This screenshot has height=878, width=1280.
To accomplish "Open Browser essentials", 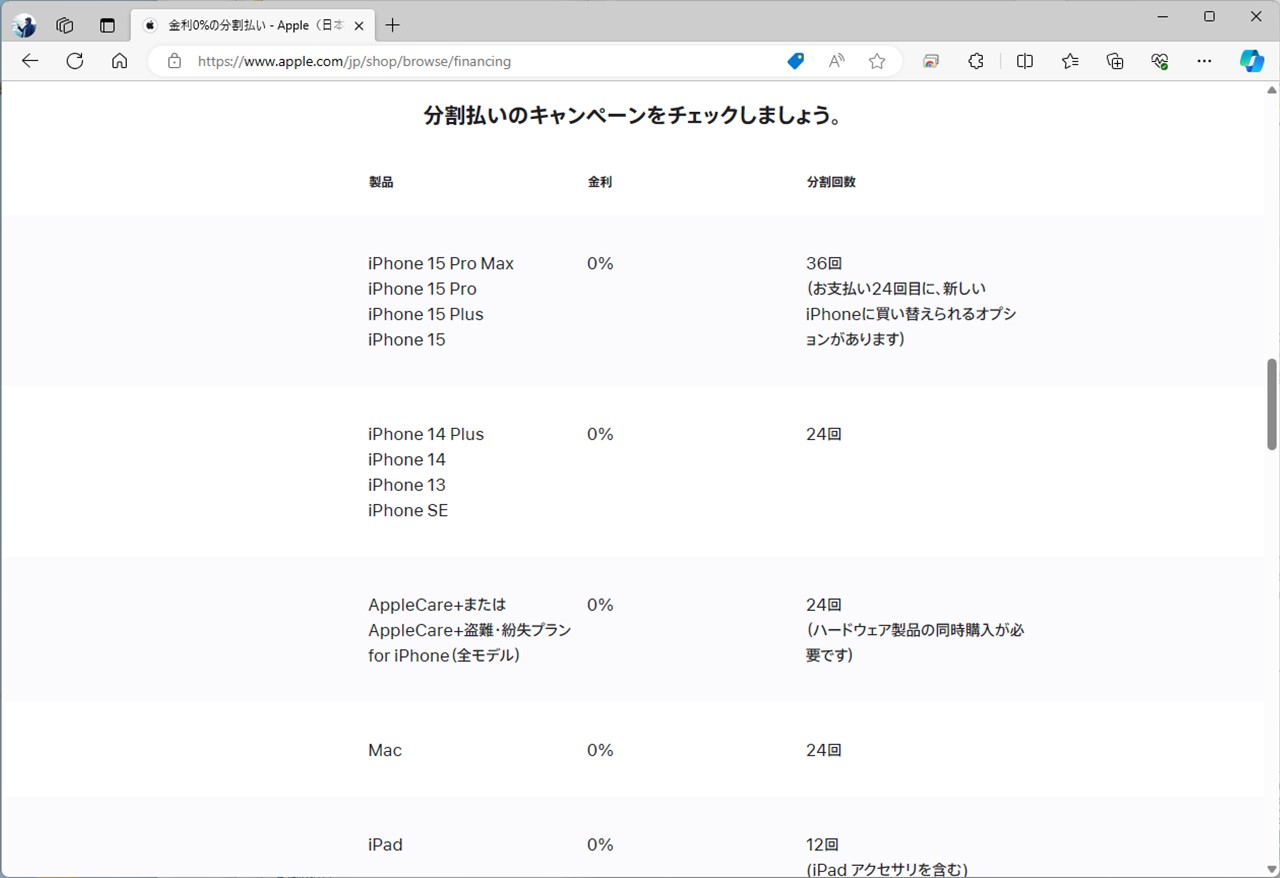I will 1160,61.
